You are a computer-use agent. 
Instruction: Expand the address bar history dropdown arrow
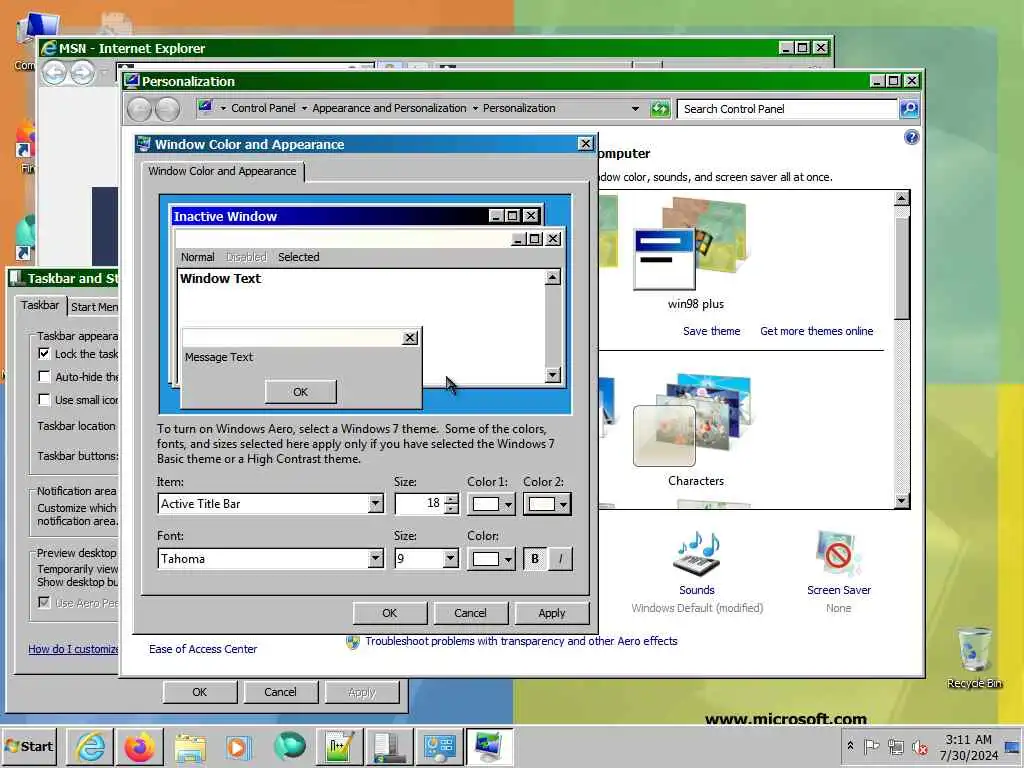point(635,109)
